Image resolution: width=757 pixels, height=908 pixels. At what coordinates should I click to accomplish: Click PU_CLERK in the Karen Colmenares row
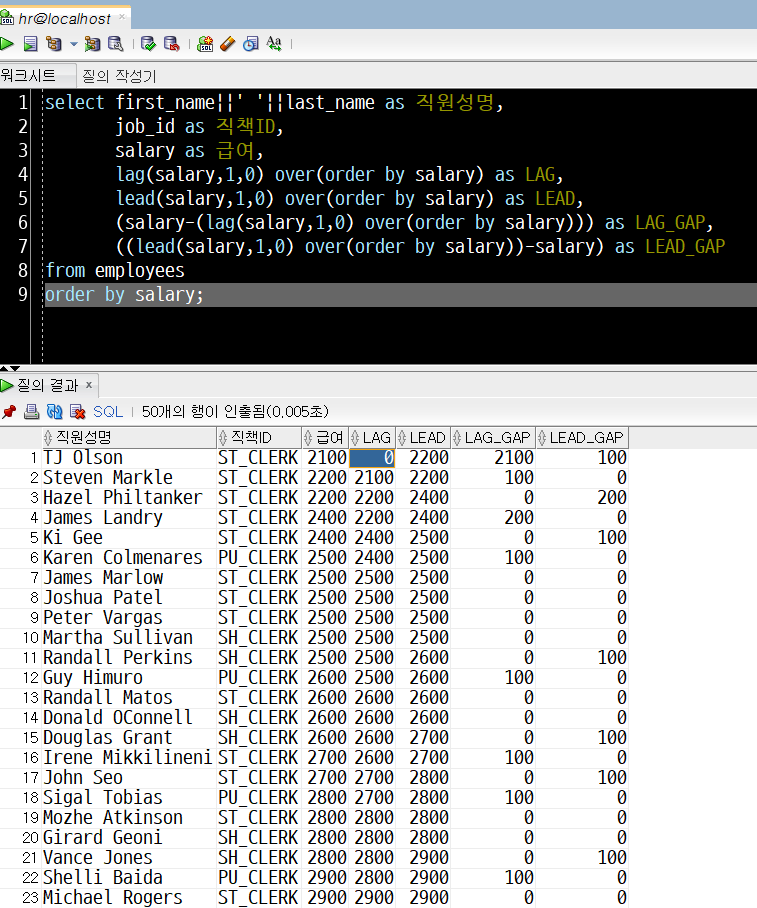(258, 558)
